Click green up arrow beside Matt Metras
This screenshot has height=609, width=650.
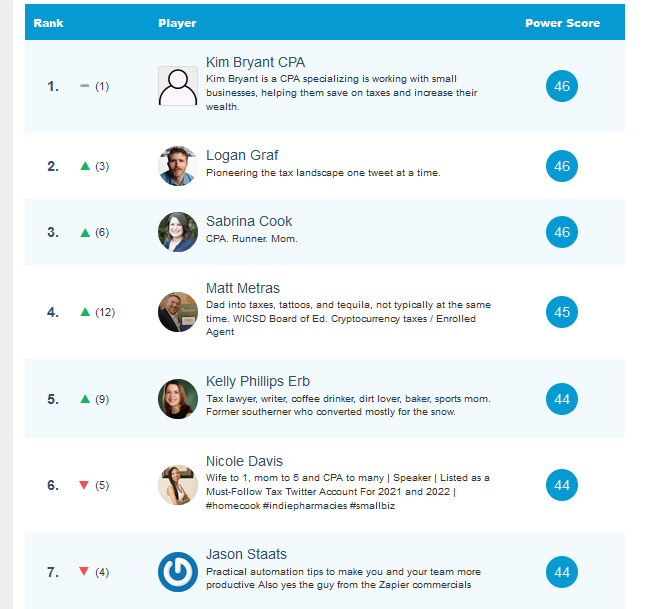[x=85, y=312]
